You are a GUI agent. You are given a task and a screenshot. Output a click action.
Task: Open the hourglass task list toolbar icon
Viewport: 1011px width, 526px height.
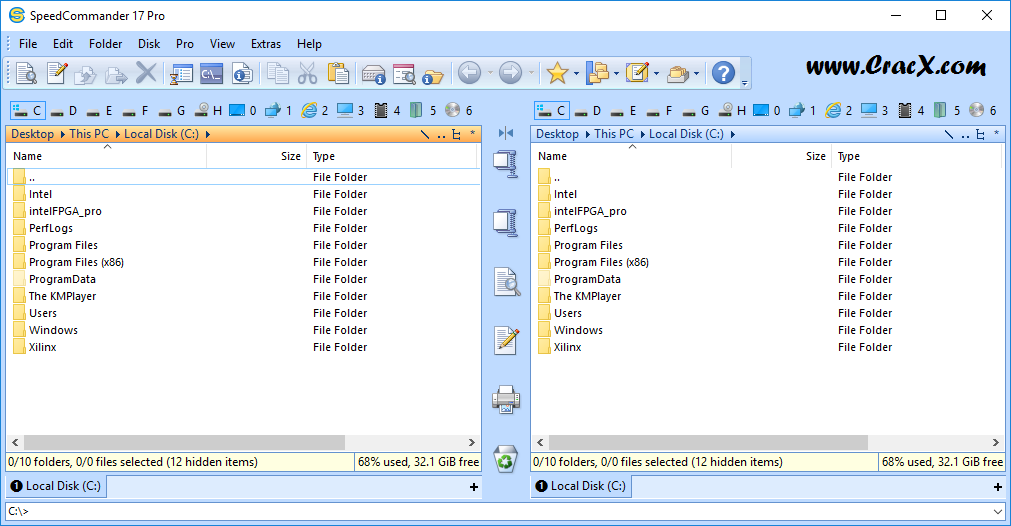(x=181, y=73)
